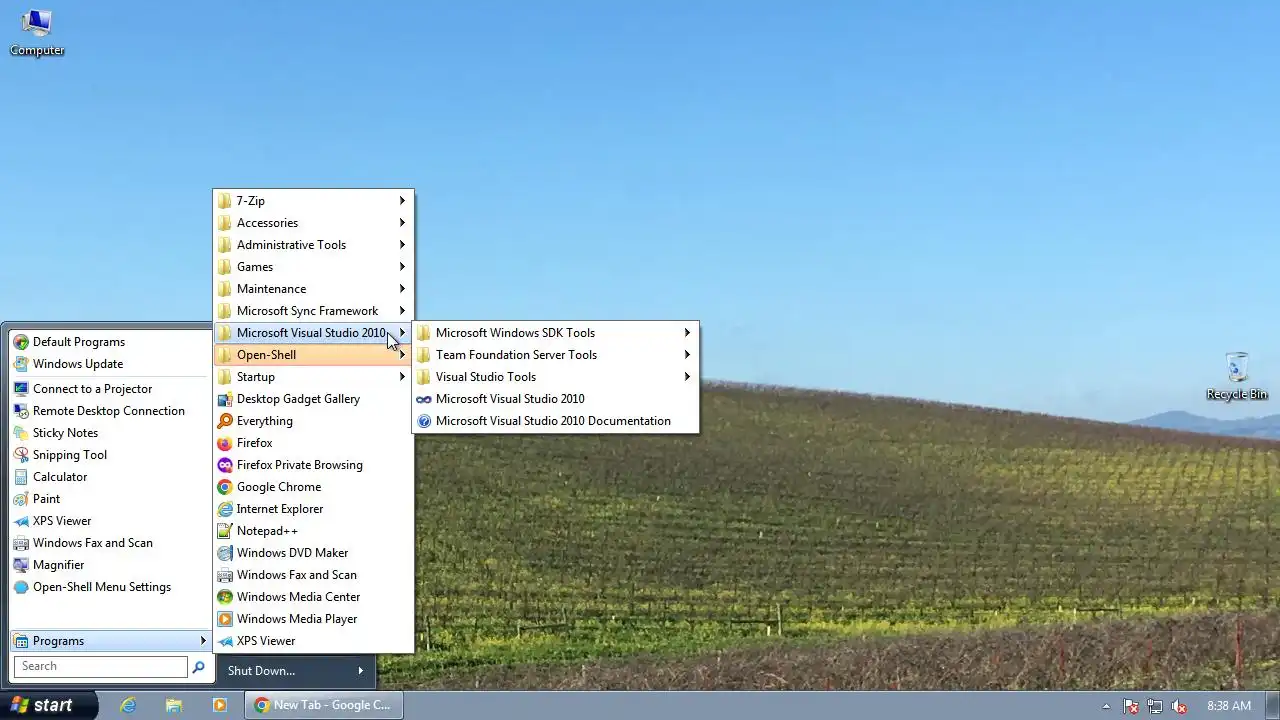Click the Programs menu item

[x=109, y=641]
